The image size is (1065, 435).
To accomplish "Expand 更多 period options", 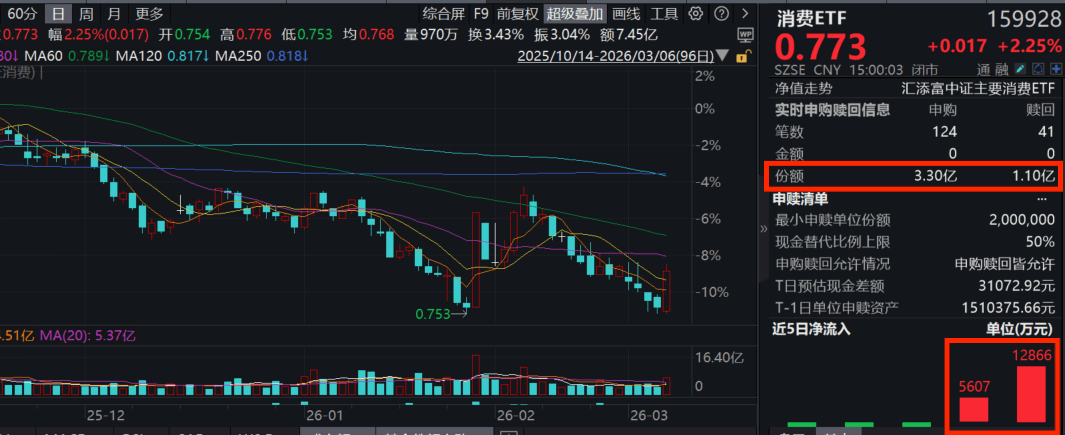I will tap(149, 14).
